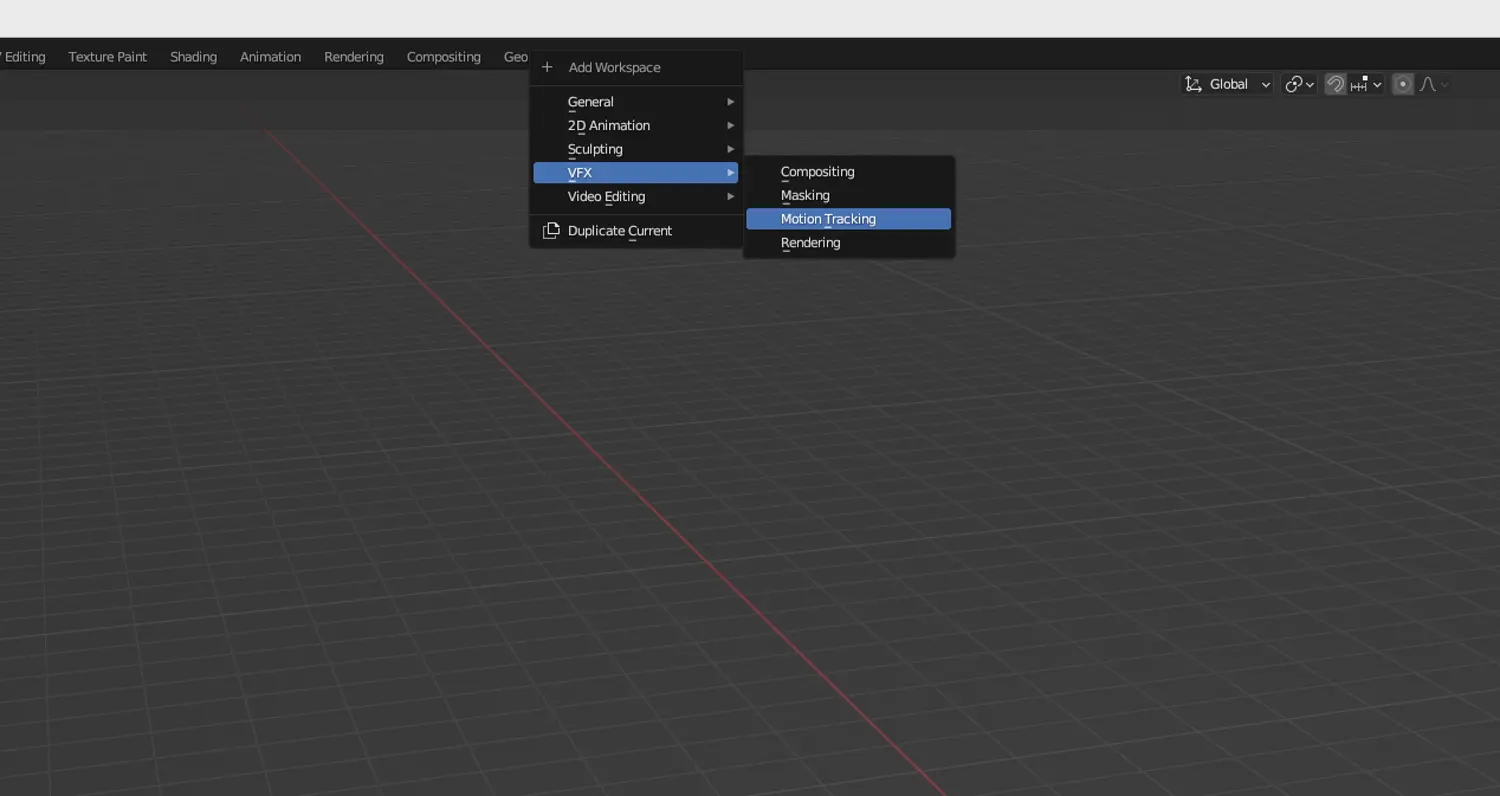Click the arrow next to General
1500x796 pixels.
[731, 102]
